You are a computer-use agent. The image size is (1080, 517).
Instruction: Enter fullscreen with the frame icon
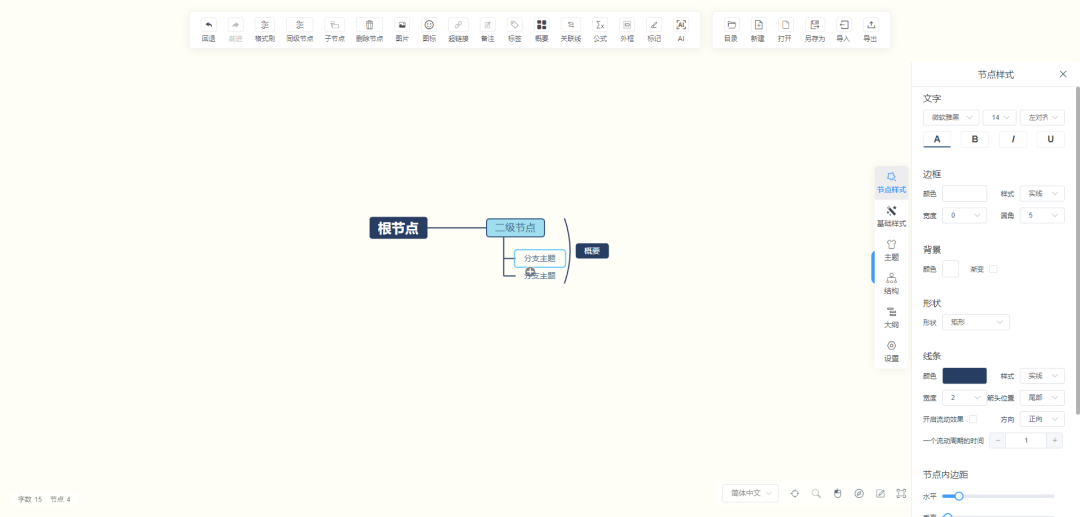coord(901,493)
